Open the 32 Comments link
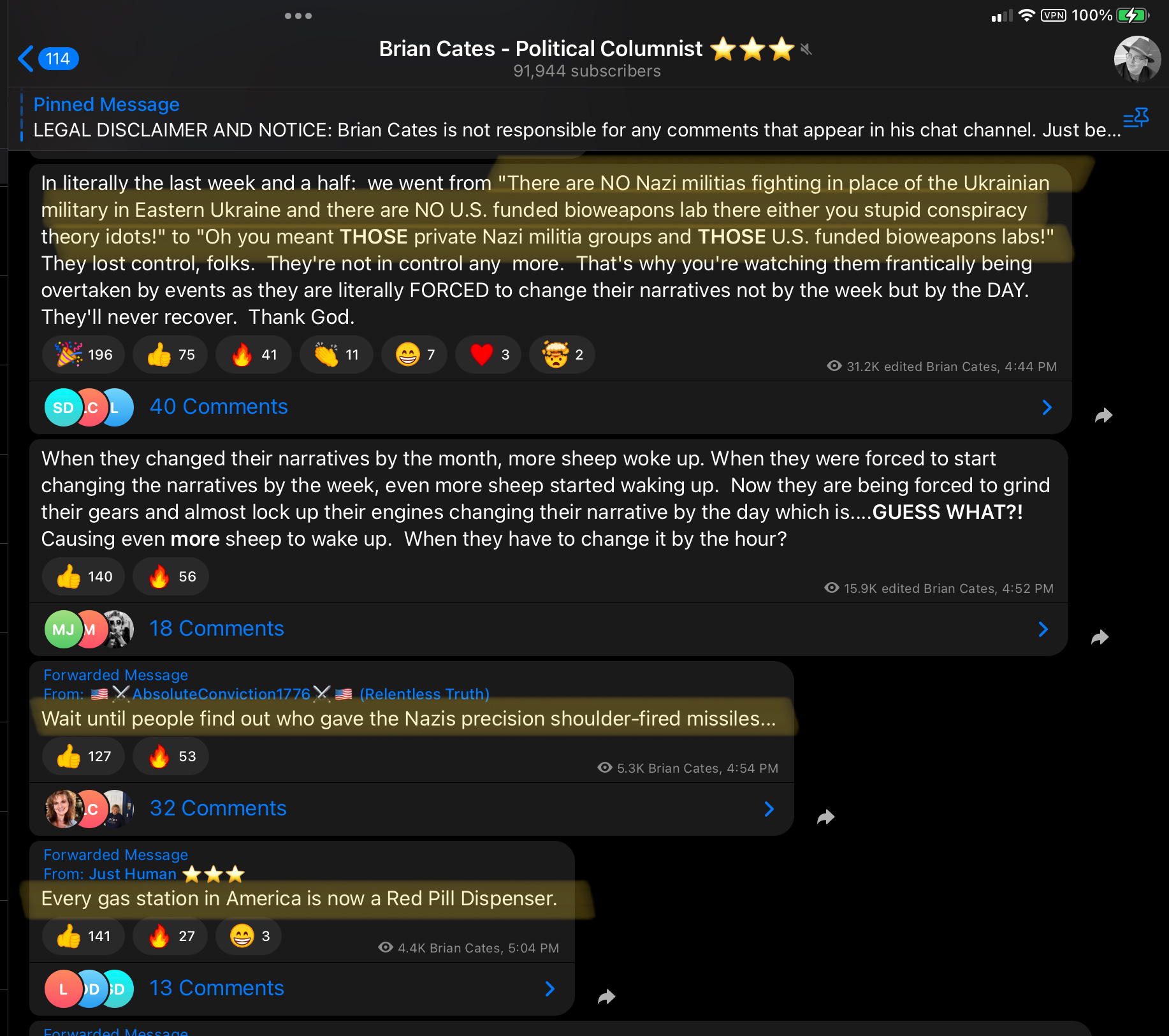 click(x=218, y=808)
